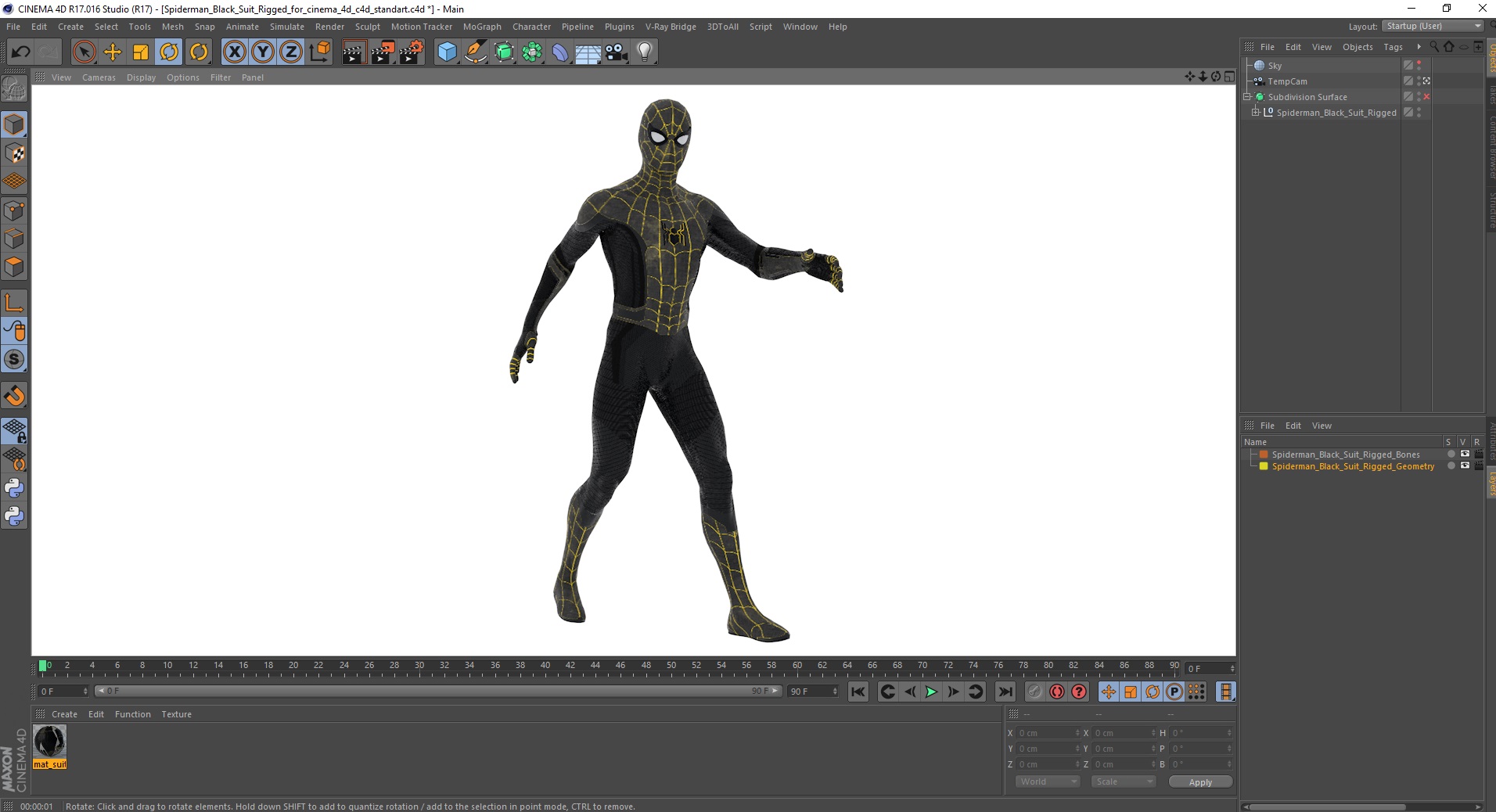
Task: Click frame 30 on the timeline ruler
Action: pos(419,666)
